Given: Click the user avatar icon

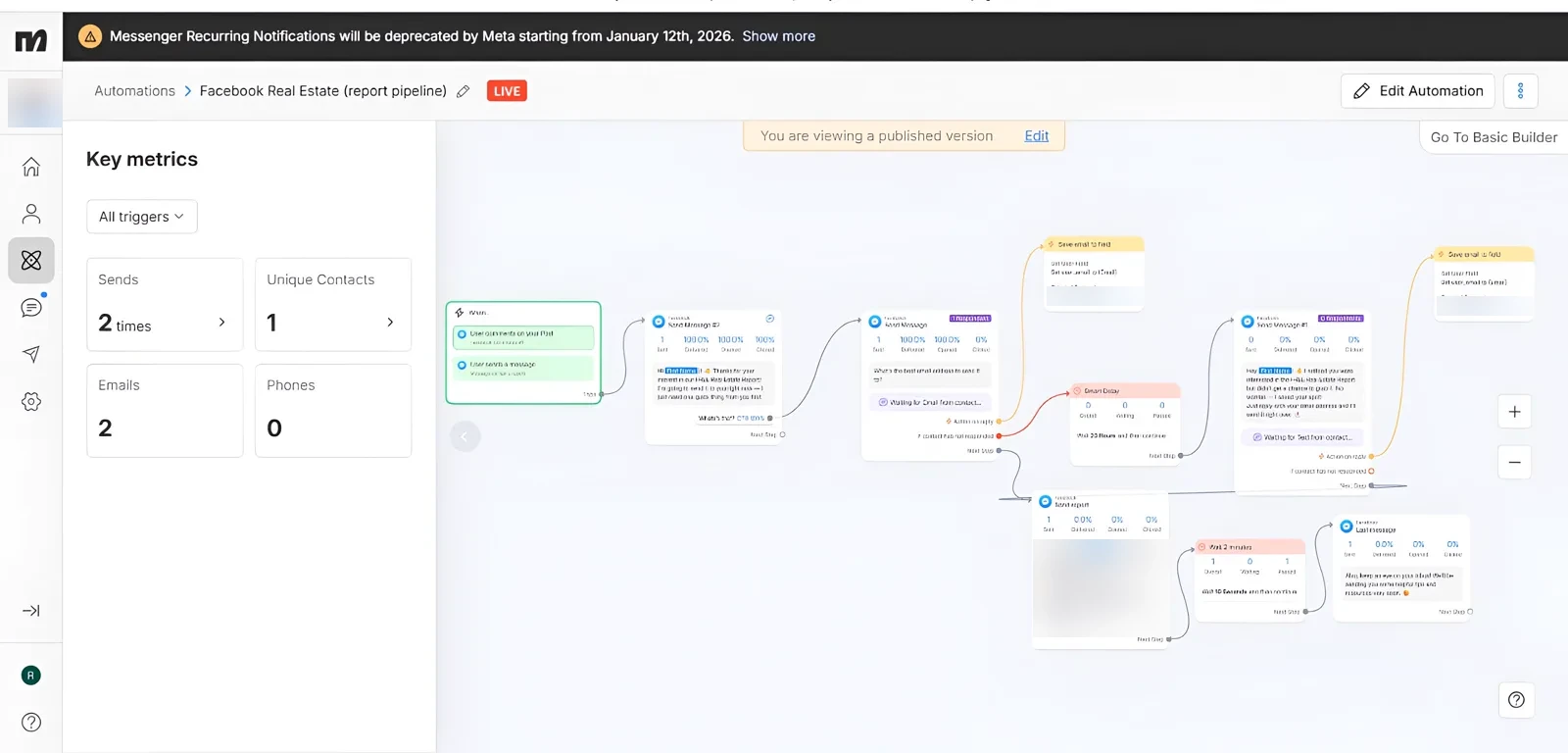Looking at the screenshot, I should click(31, 675).
